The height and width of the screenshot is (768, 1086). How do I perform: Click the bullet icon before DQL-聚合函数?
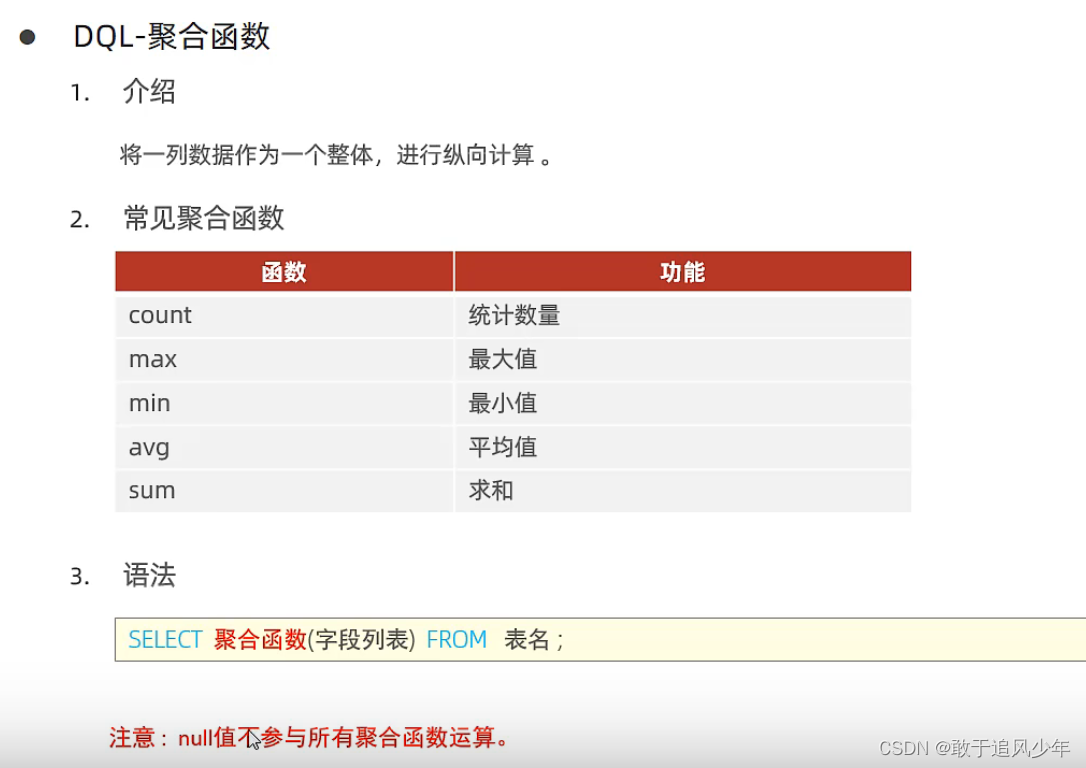coord(25,37)
